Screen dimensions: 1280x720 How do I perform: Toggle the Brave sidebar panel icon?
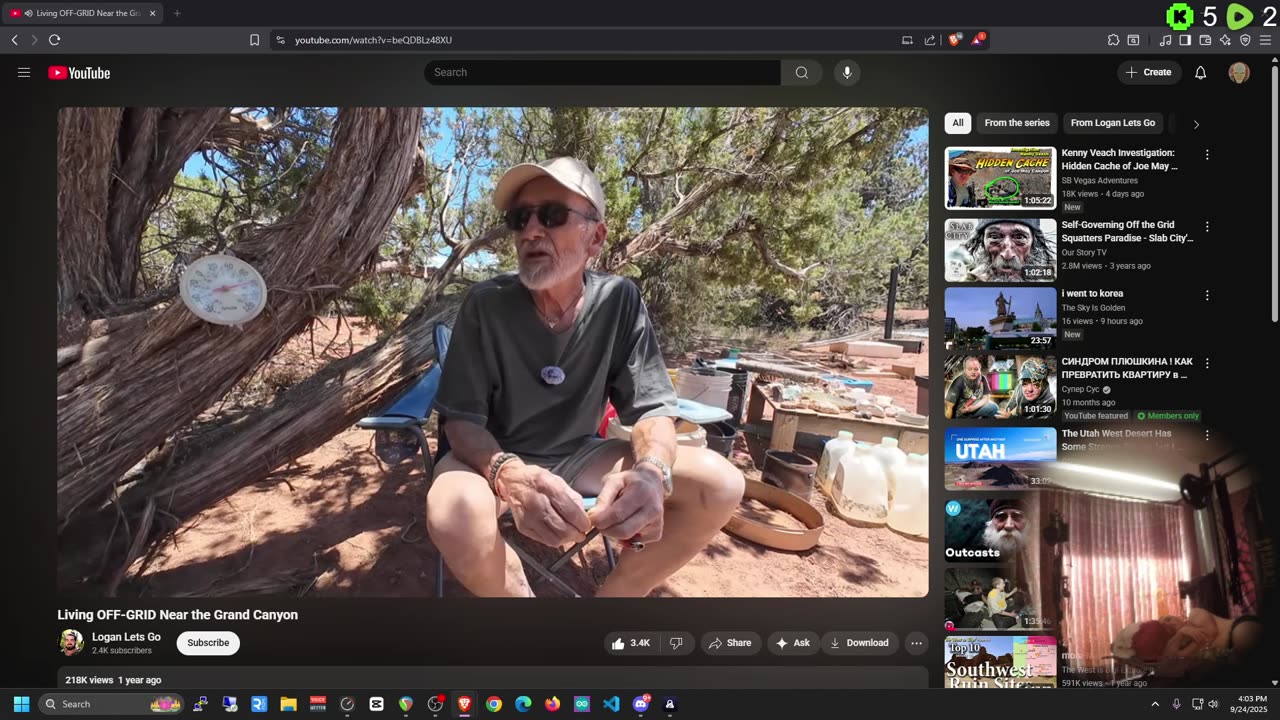tap(1185, 40)
